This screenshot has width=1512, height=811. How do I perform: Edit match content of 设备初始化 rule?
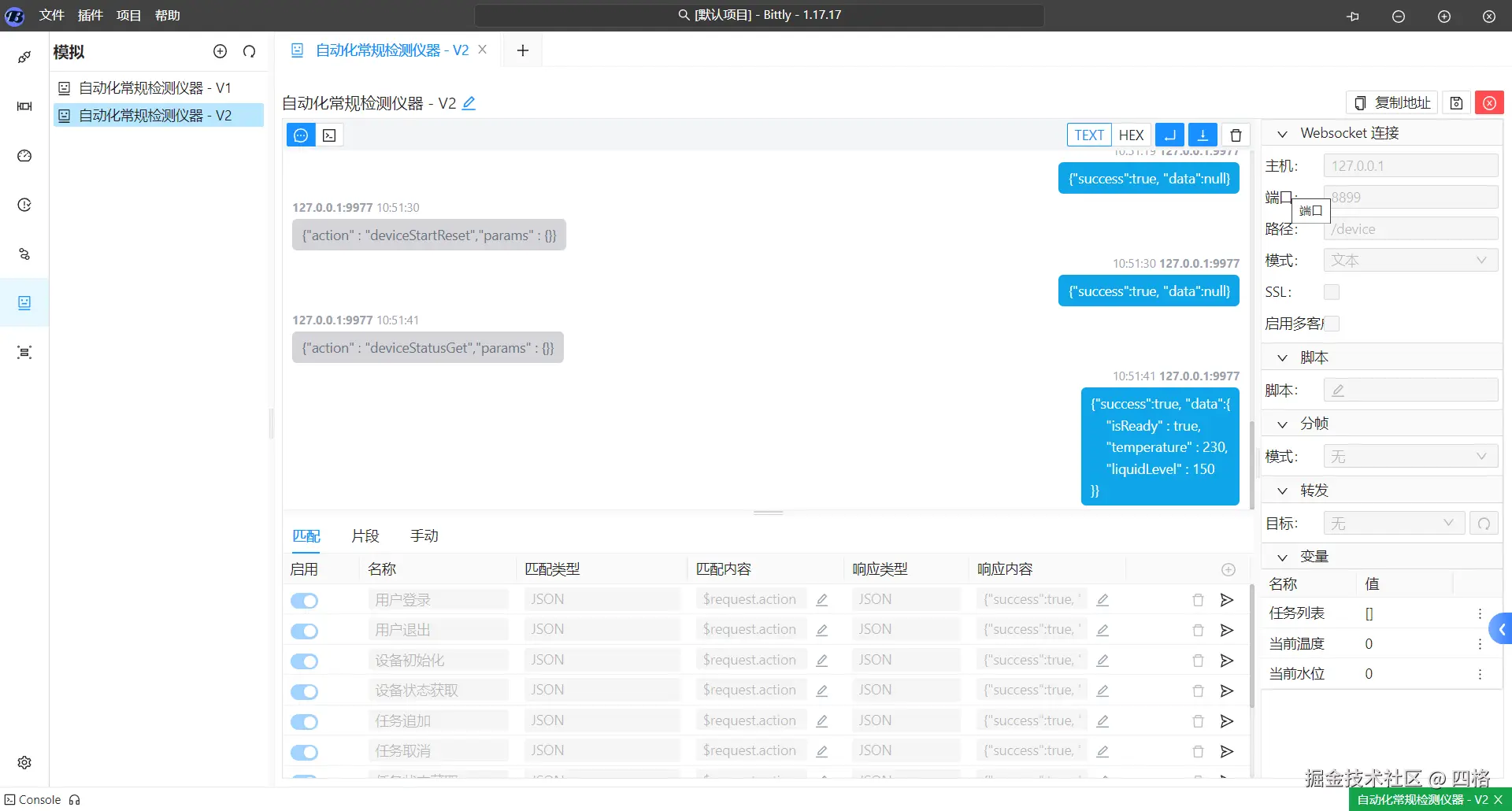822,661
